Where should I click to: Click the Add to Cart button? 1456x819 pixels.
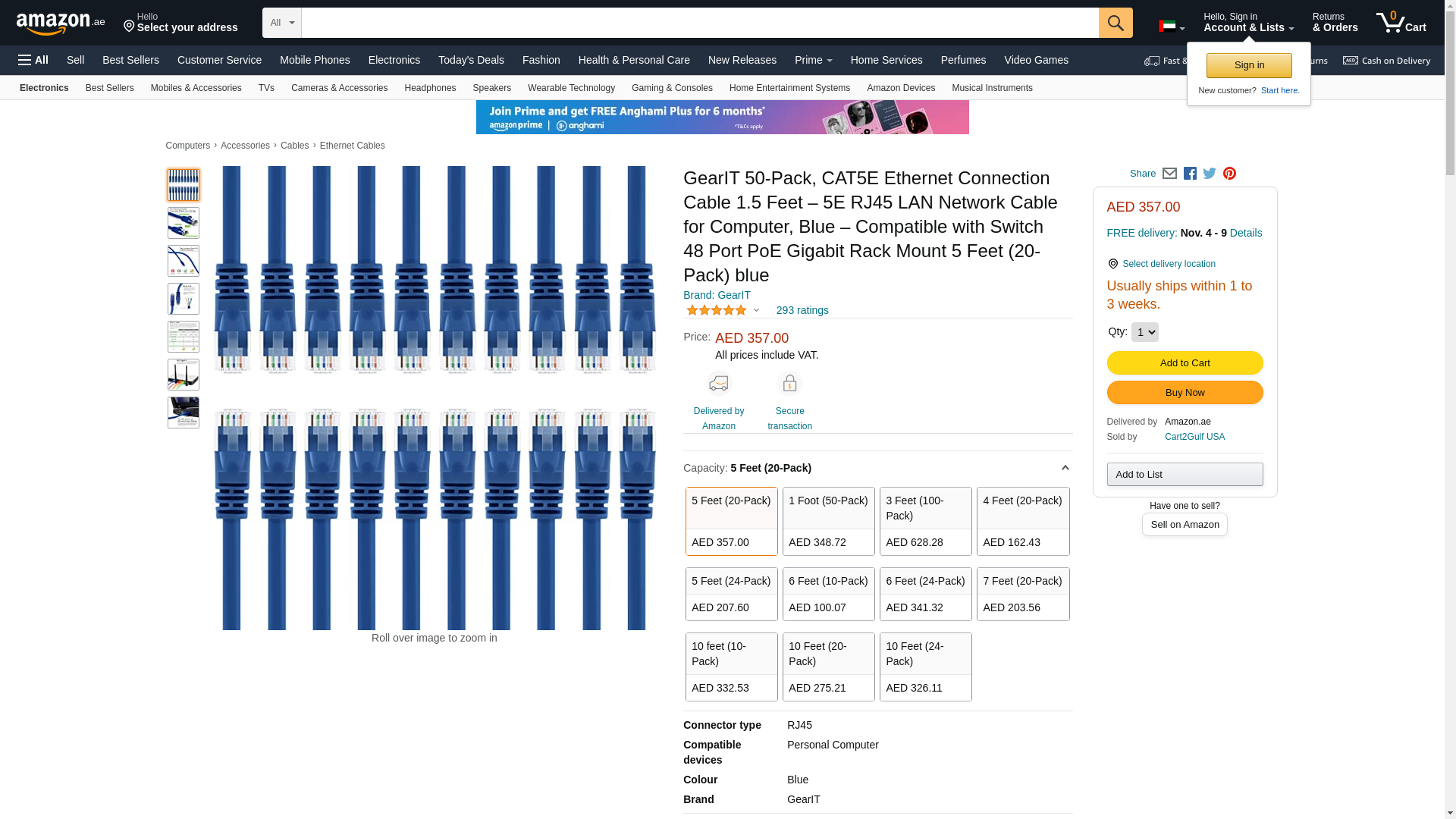1185,362
